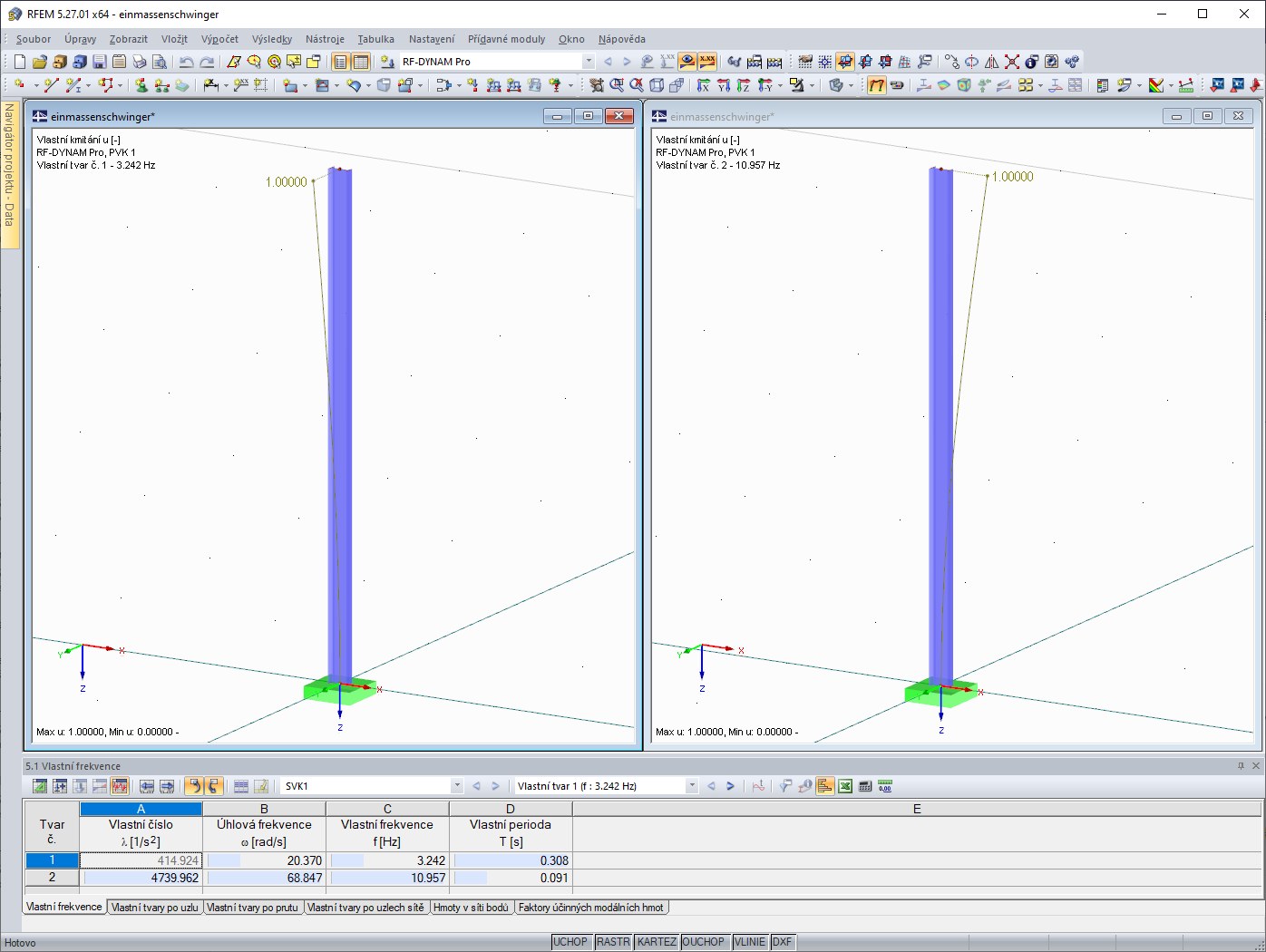Go to next mode shape arrow in table toolbar
Image resolution: width=1266 pixels, height=952 pixels.
point(730,786)
